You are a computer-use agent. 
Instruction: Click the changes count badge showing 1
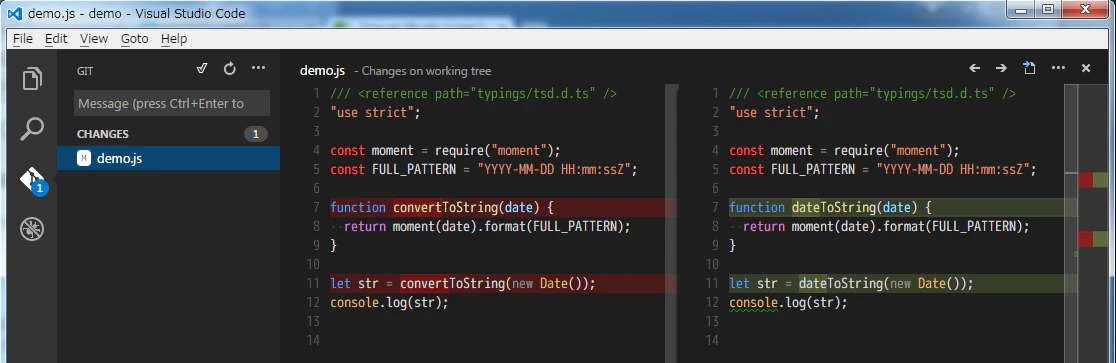(x=256, y=134)
